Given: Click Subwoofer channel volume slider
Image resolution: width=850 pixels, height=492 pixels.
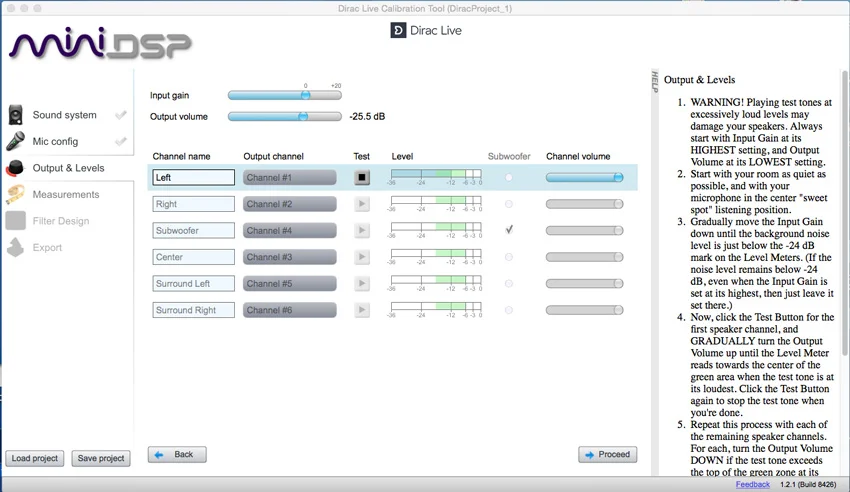Looking at the screenshot, I should pyautogui.click(x=584, y=230).
